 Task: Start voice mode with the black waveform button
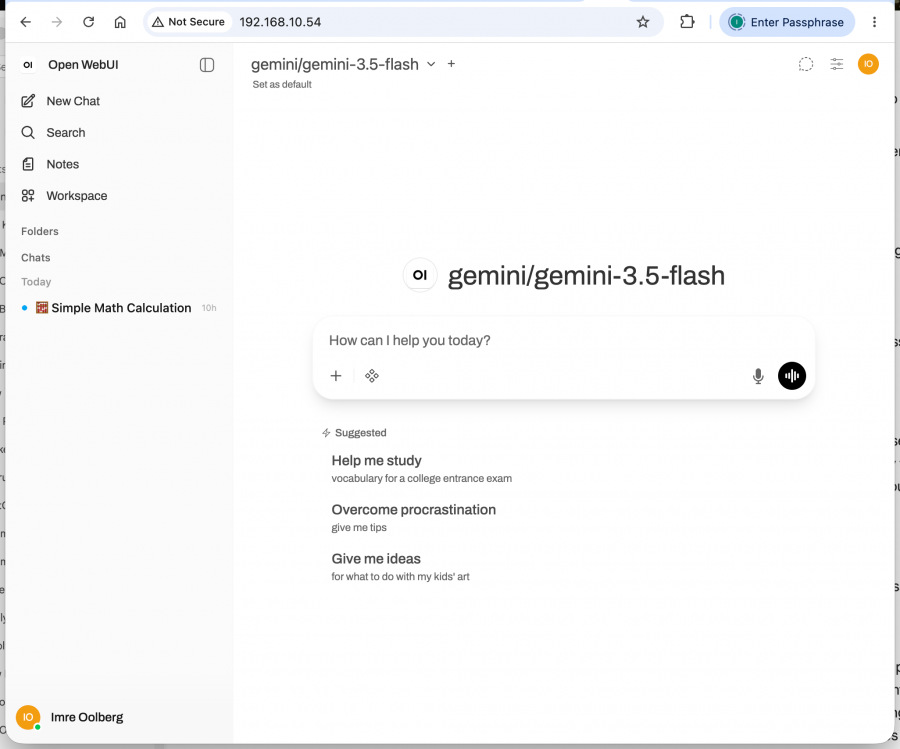click(792, 376)
